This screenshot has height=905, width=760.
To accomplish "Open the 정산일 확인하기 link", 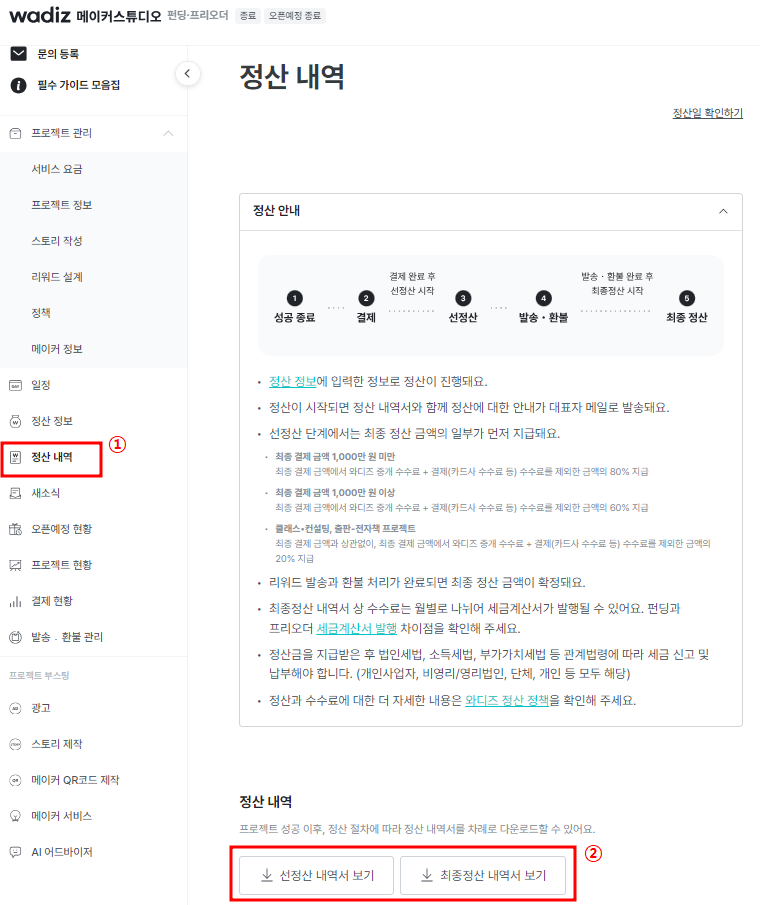I will 707,113.
